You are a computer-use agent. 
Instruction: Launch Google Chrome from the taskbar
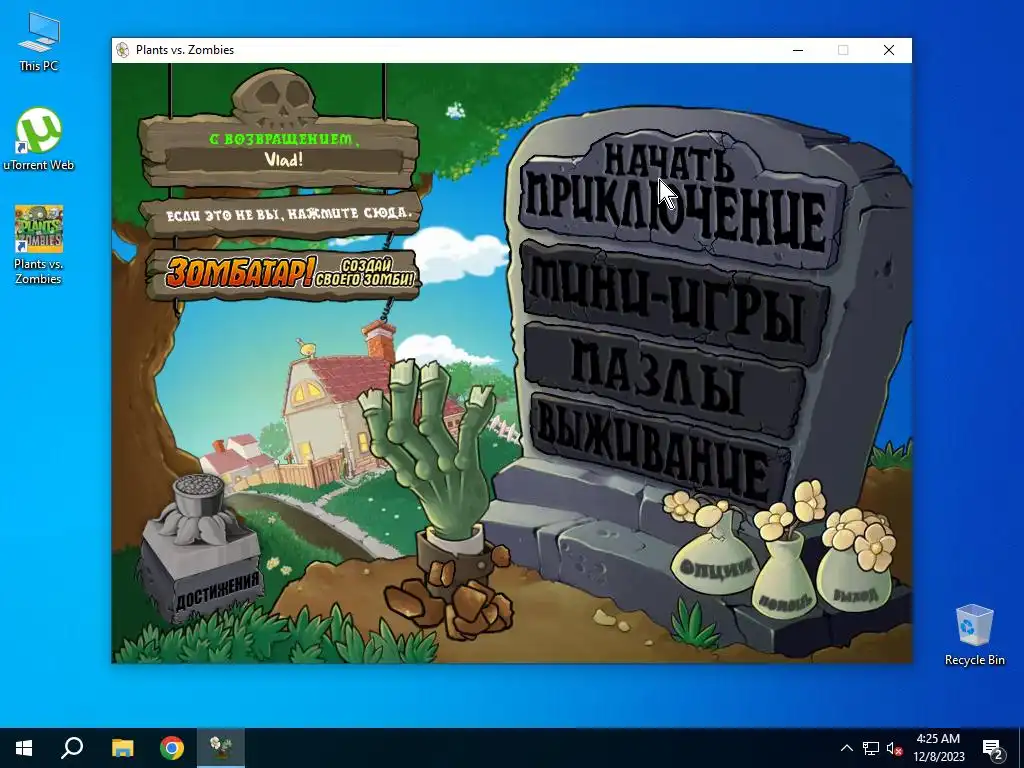pyautogui.click(x=172, y=748)
